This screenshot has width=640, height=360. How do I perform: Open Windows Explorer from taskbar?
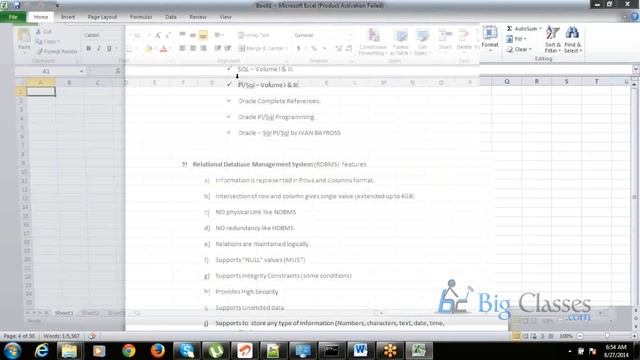click(x=69, y=351)
